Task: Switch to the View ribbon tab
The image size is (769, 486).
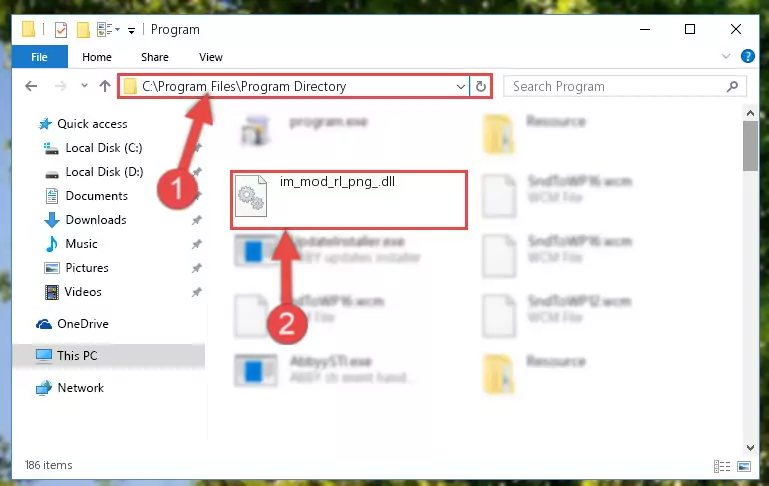Action: (210, 57)
